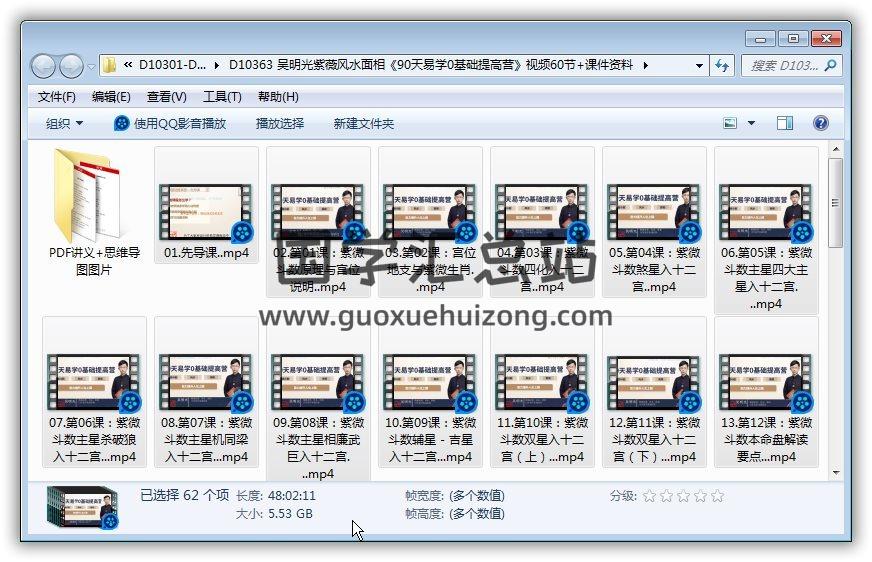The height and width of the screenshot is (562, 872).
Task: Click QQ影音 icon in toolbar
Action: tap(121, 123)
